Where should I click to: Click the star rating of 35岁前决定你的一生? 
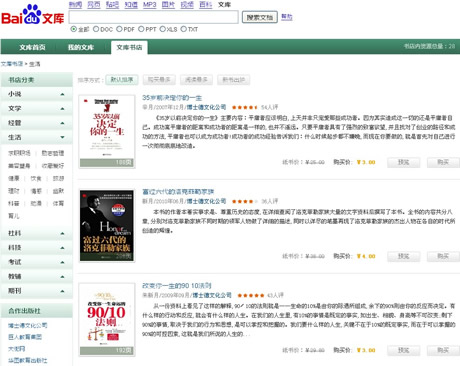click(x=245, y=107)
